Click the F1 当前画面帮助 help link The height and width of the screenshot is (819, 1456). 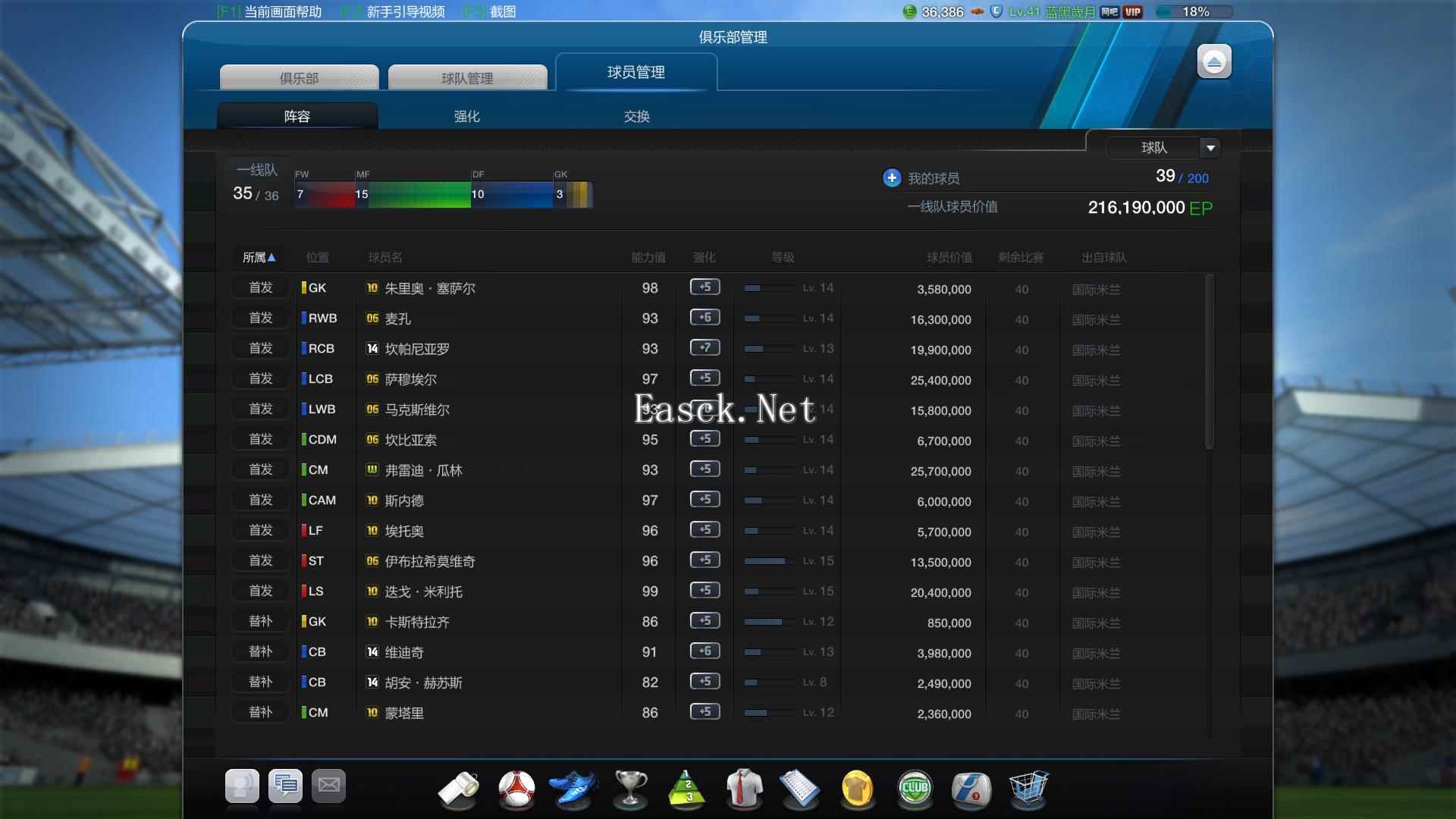[x=269, y=11]
